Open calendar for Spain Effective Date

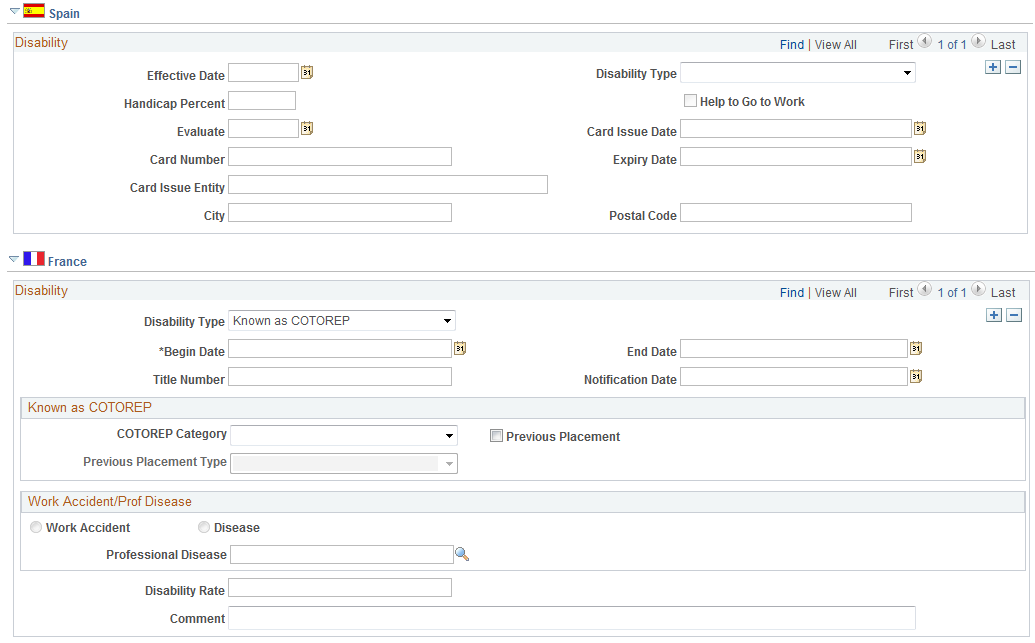[307, 72]
